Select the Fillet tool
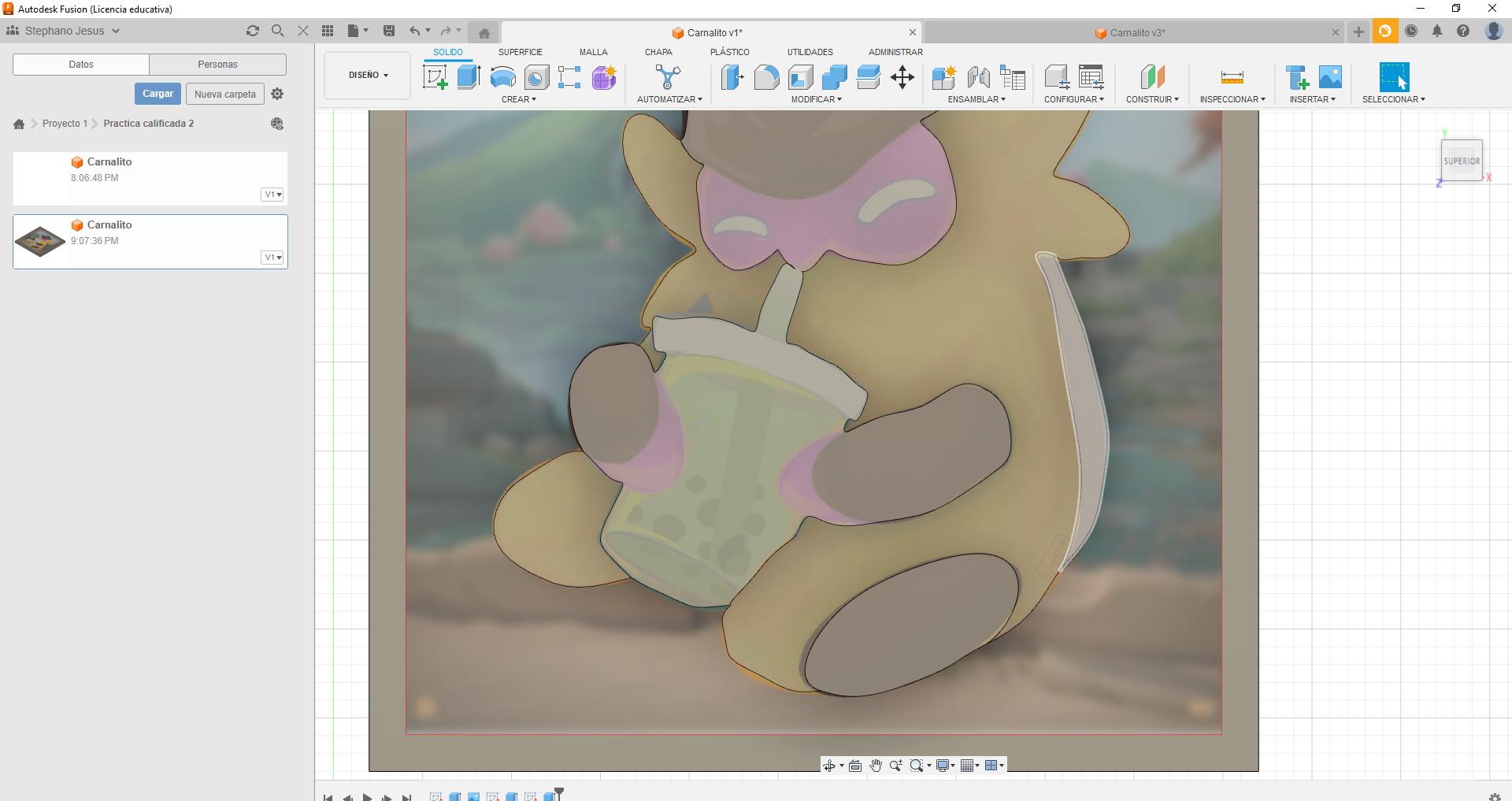 766,77
